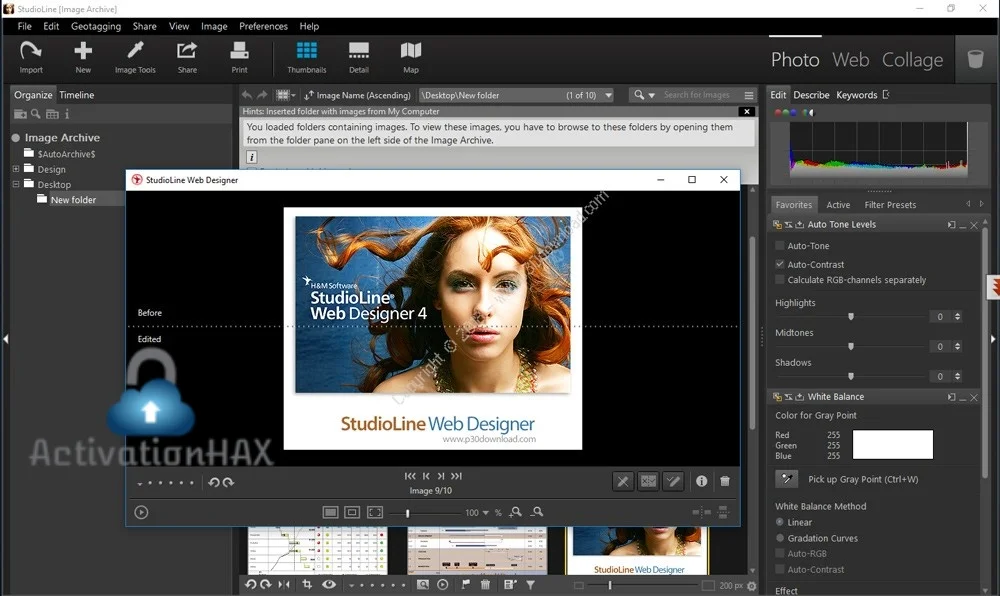Viewport: 1000px width, 596px height.
Task: Toggle the red channel histogram button
Action: click(777, 113)
